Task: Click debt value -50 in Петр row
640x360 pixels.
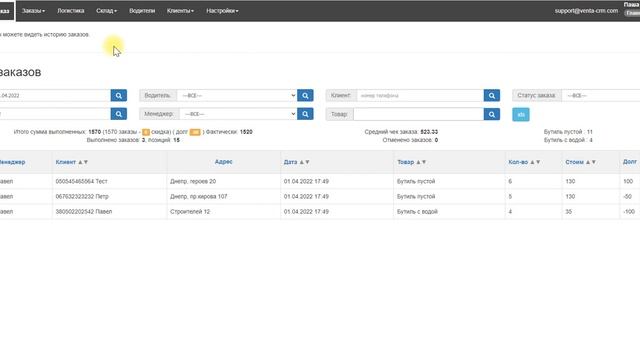Action: pos(627,196)
